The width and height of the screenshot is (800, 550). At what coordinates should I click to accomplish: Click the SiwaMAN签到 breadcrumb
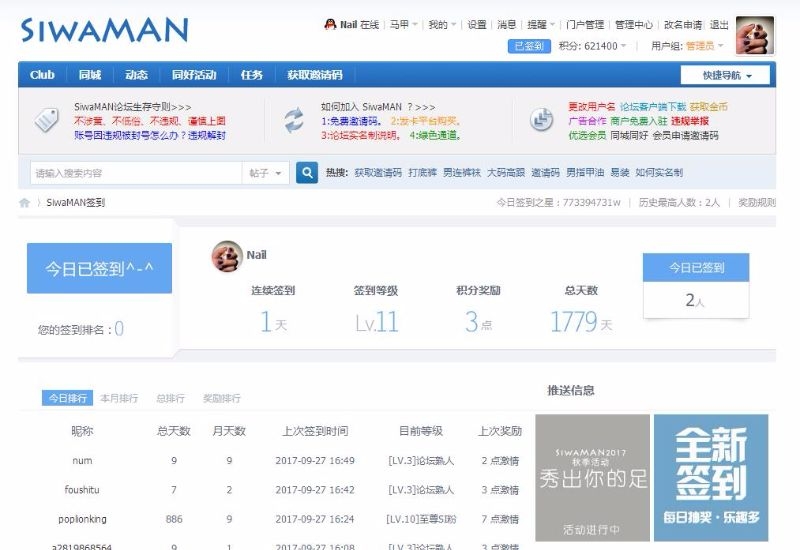pos(76,203)
